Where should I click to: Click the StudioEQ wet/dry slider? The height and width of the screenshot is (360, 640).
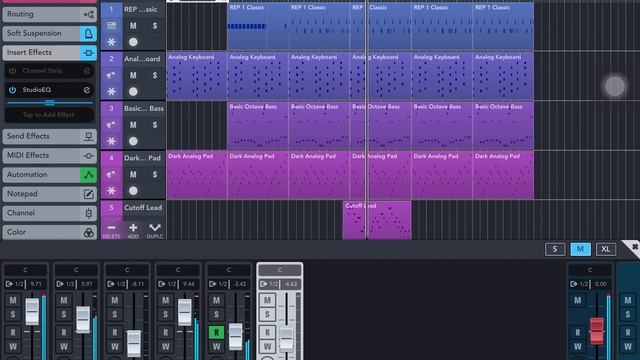50,103
